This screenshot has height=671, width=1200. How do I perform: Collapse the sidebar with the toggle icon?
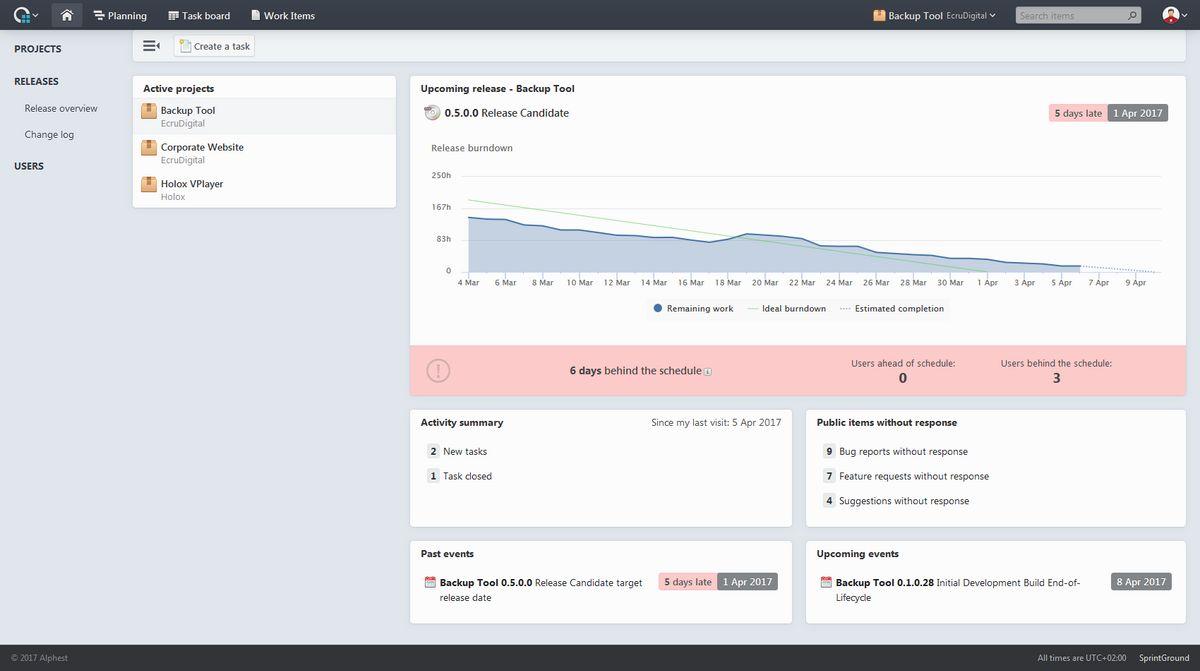click(151, 46)
